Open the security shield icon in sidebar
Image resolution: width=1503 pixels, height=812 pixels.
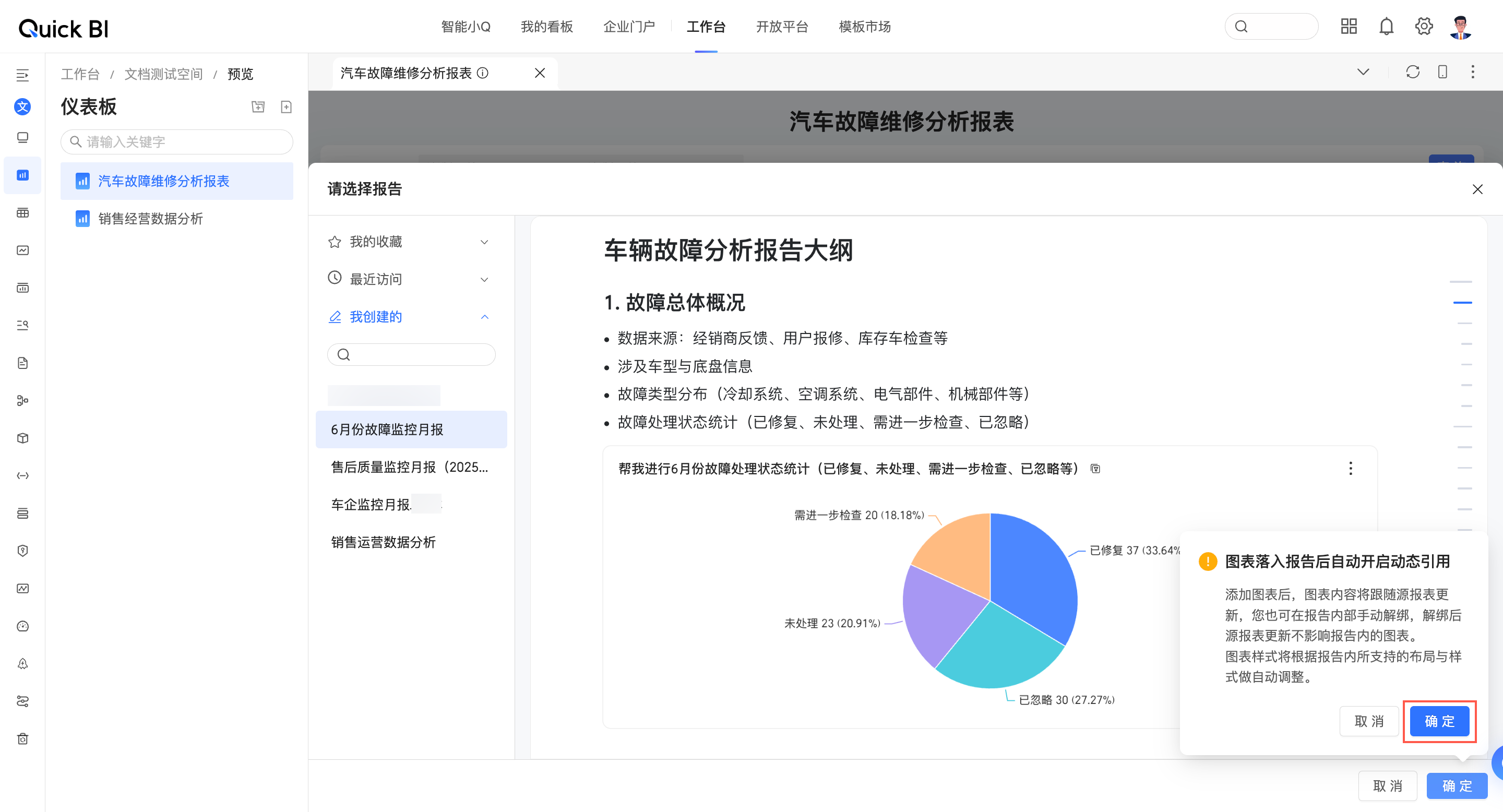[22, 551]
